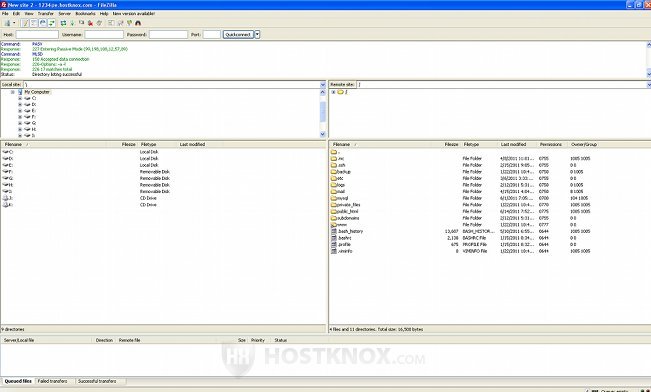This screenshot has height=392, width=651.
Task: Click into the Username input field
Action: (x=104, y=34)
